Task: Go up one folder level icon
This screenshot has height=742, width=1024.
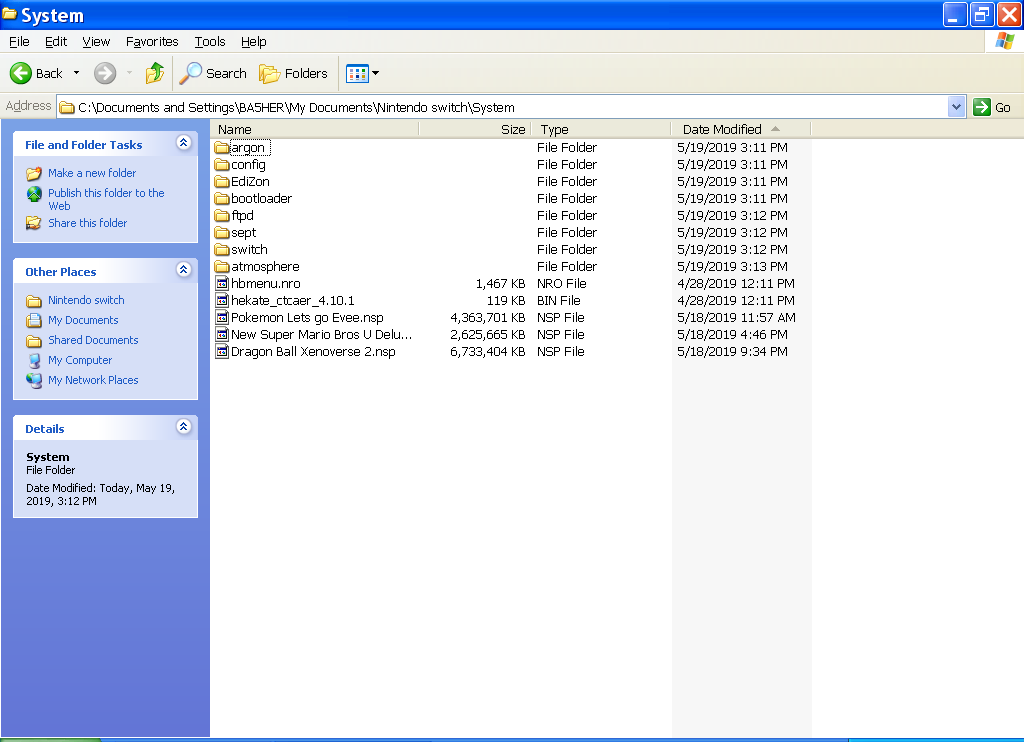Action: tap(155, 73)
